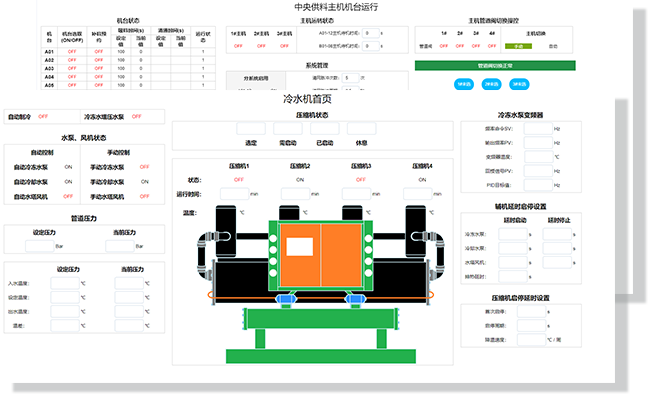Toggle 2#主机 OFF in back window

coord(261,46)
